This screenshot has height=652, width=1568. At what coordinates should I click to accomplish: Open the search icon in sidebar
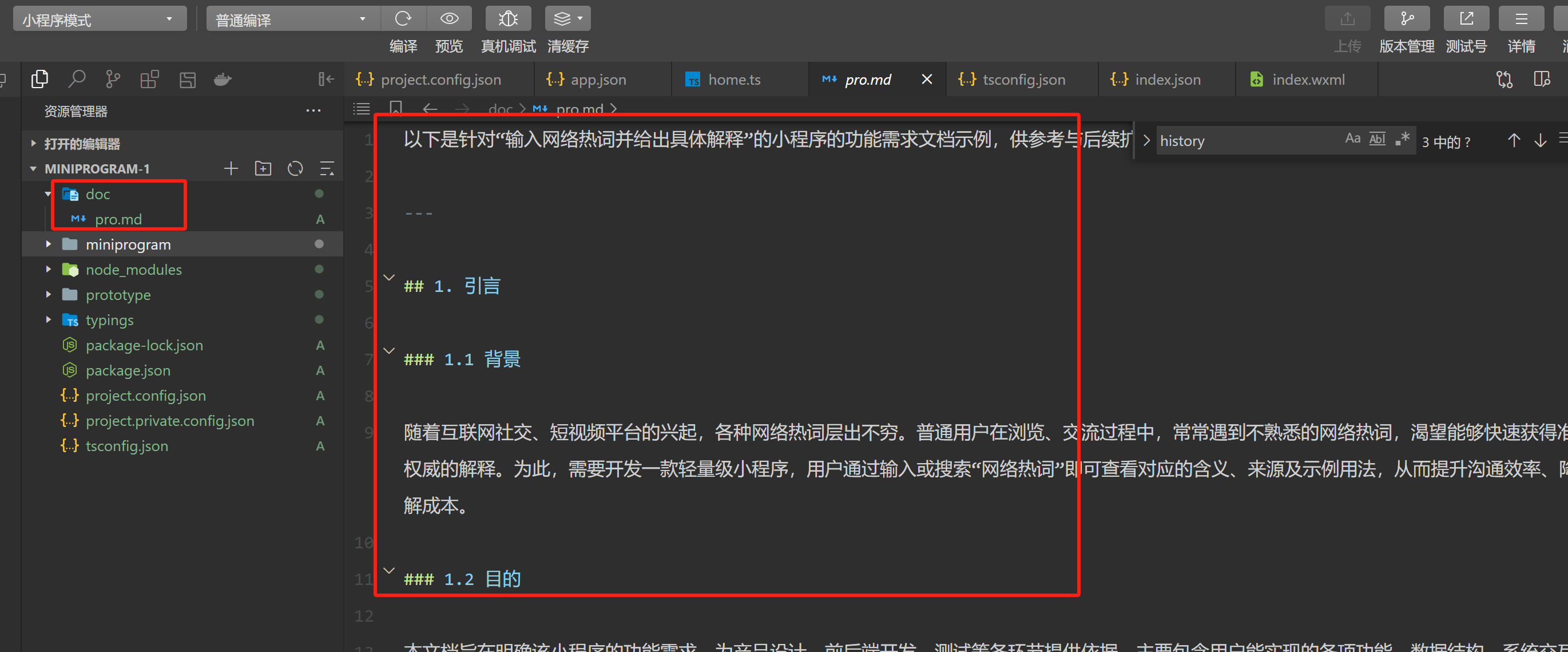pos(77,79)
